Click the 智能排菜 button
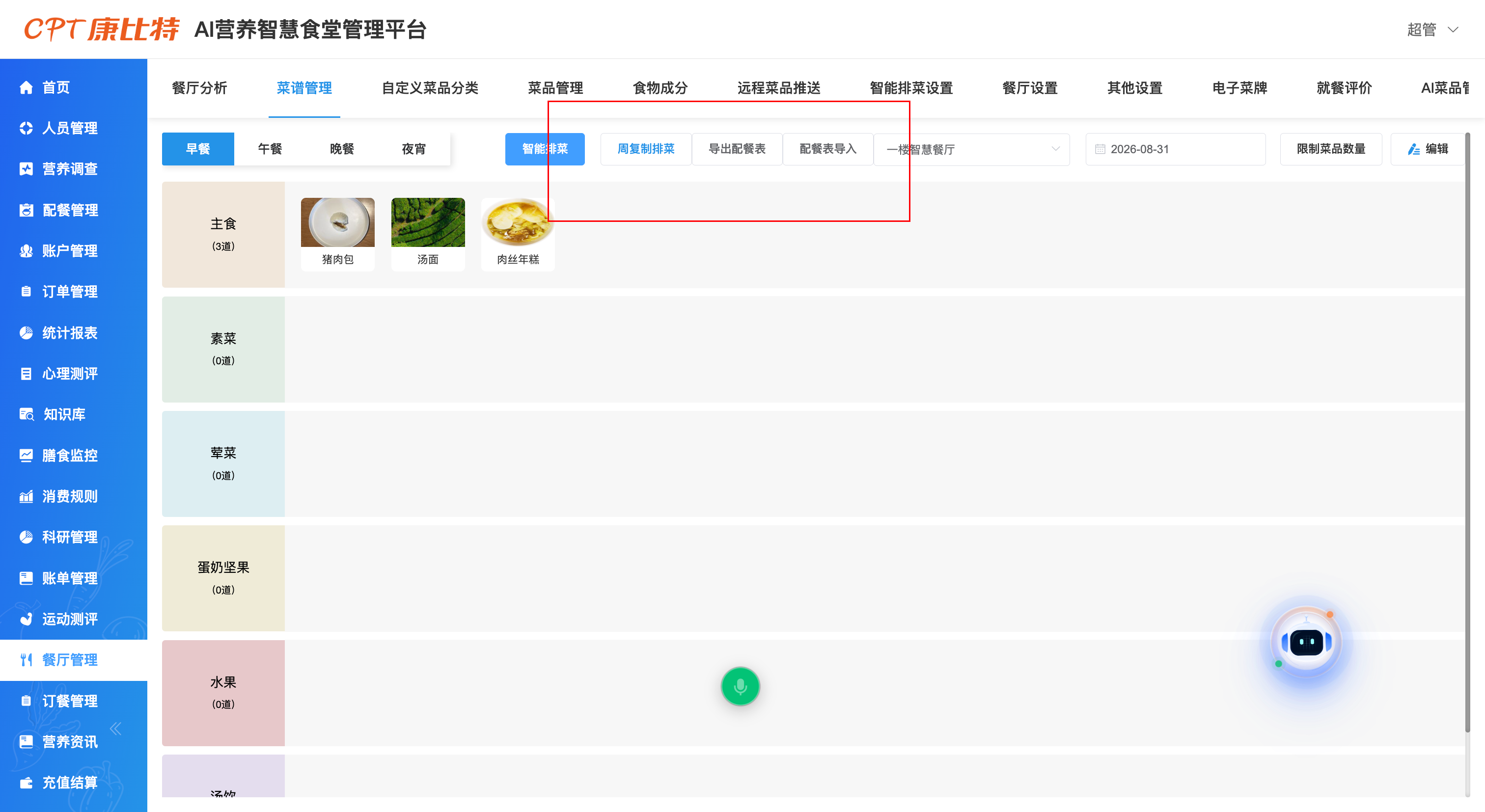Screen dimensions: 1485x812 pos(545,149)
